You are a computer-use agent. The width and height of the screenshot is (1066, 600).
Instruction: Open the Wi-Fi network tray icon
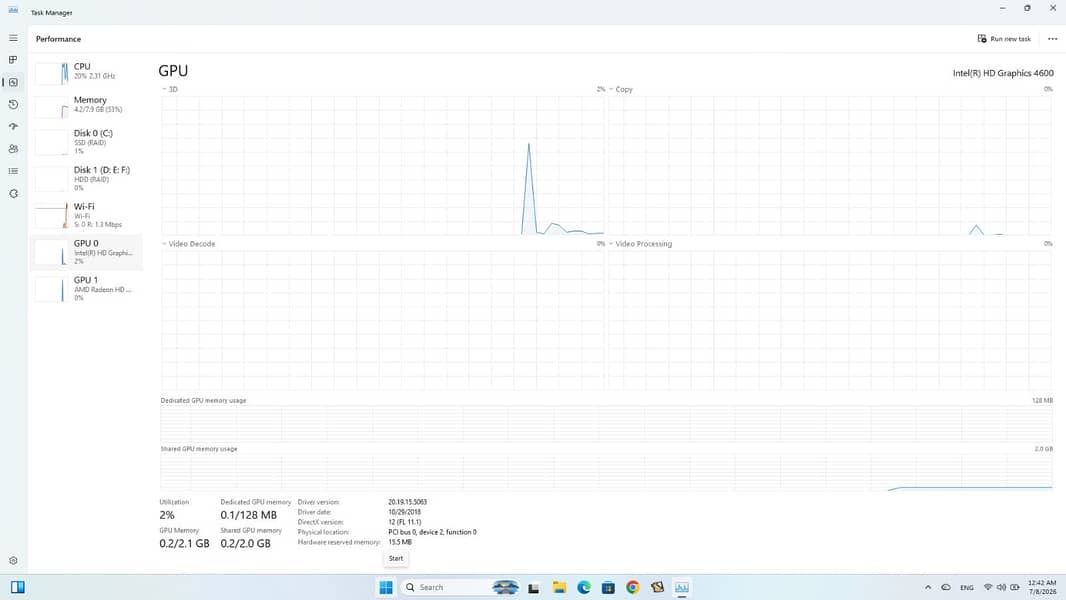988,587
